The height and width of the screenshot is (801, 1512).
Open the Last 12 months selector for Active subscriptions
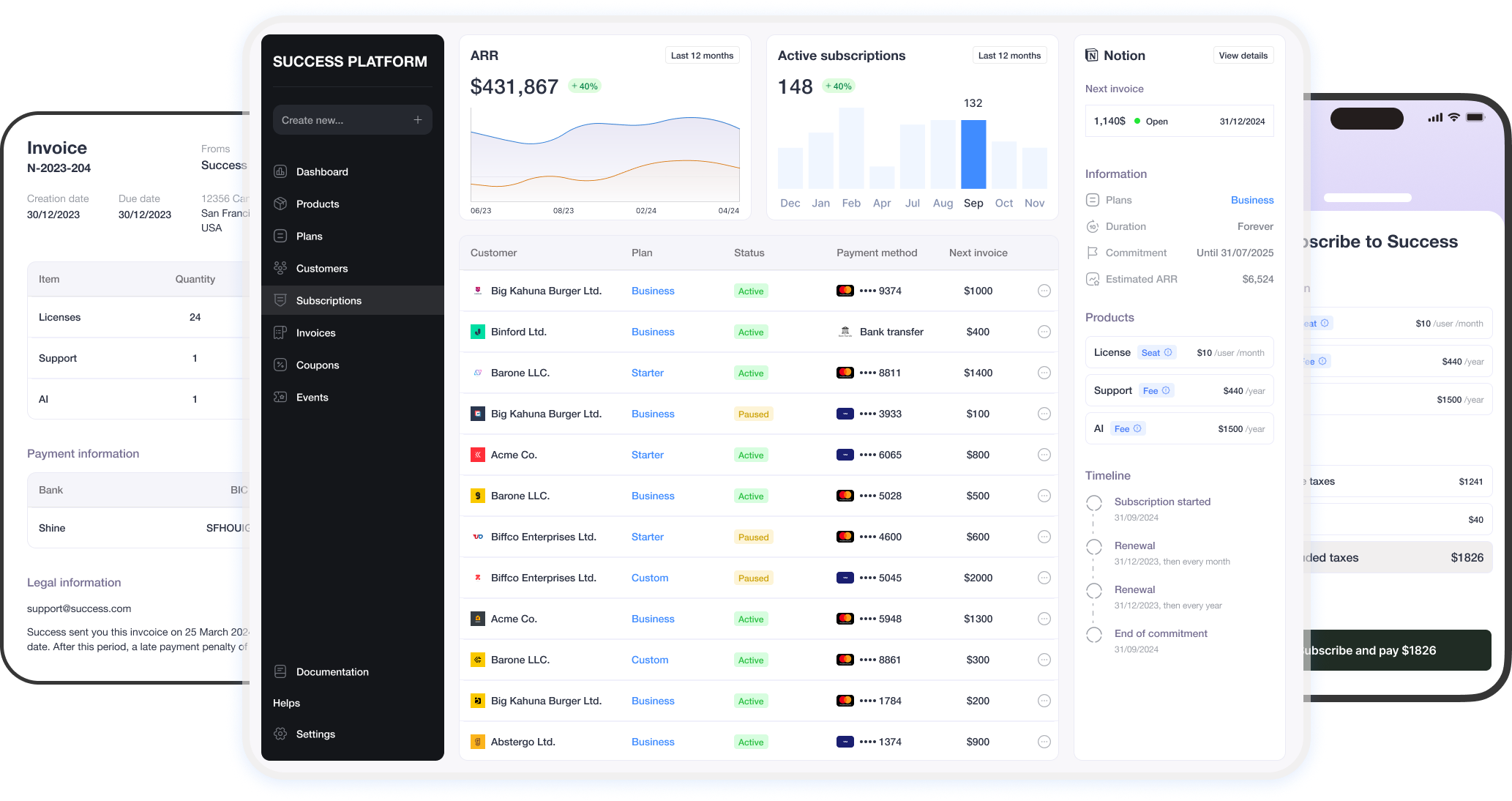coord(1009,55)
